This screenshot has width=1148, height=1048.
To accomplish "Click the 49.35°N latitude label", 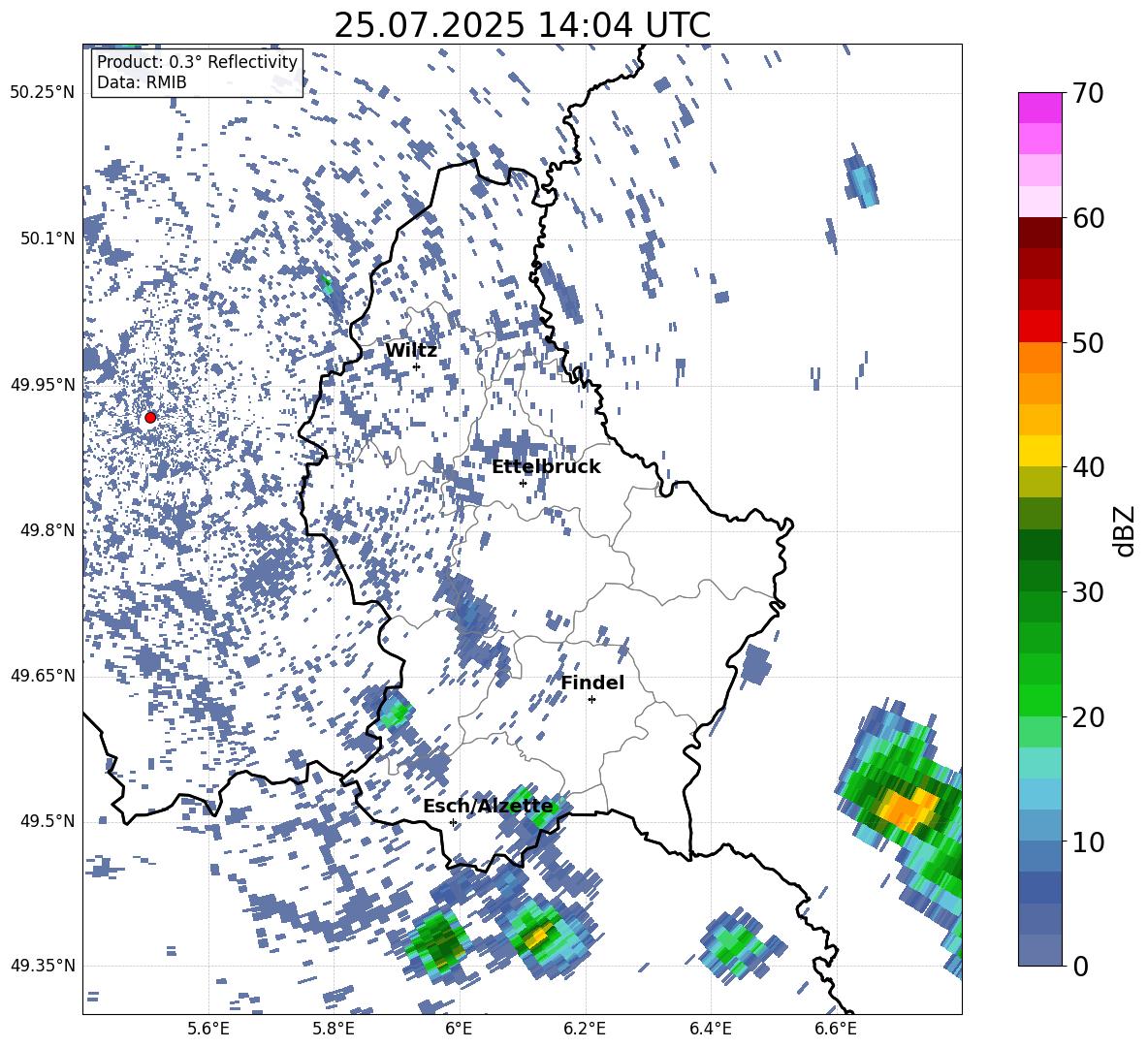I will coord(43,966).
